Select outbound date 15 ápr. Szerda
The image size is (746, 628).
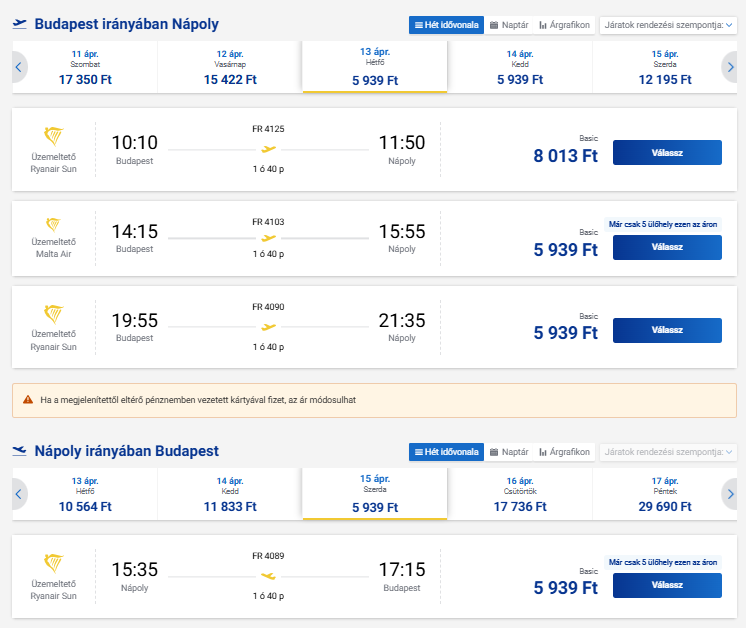664,67
